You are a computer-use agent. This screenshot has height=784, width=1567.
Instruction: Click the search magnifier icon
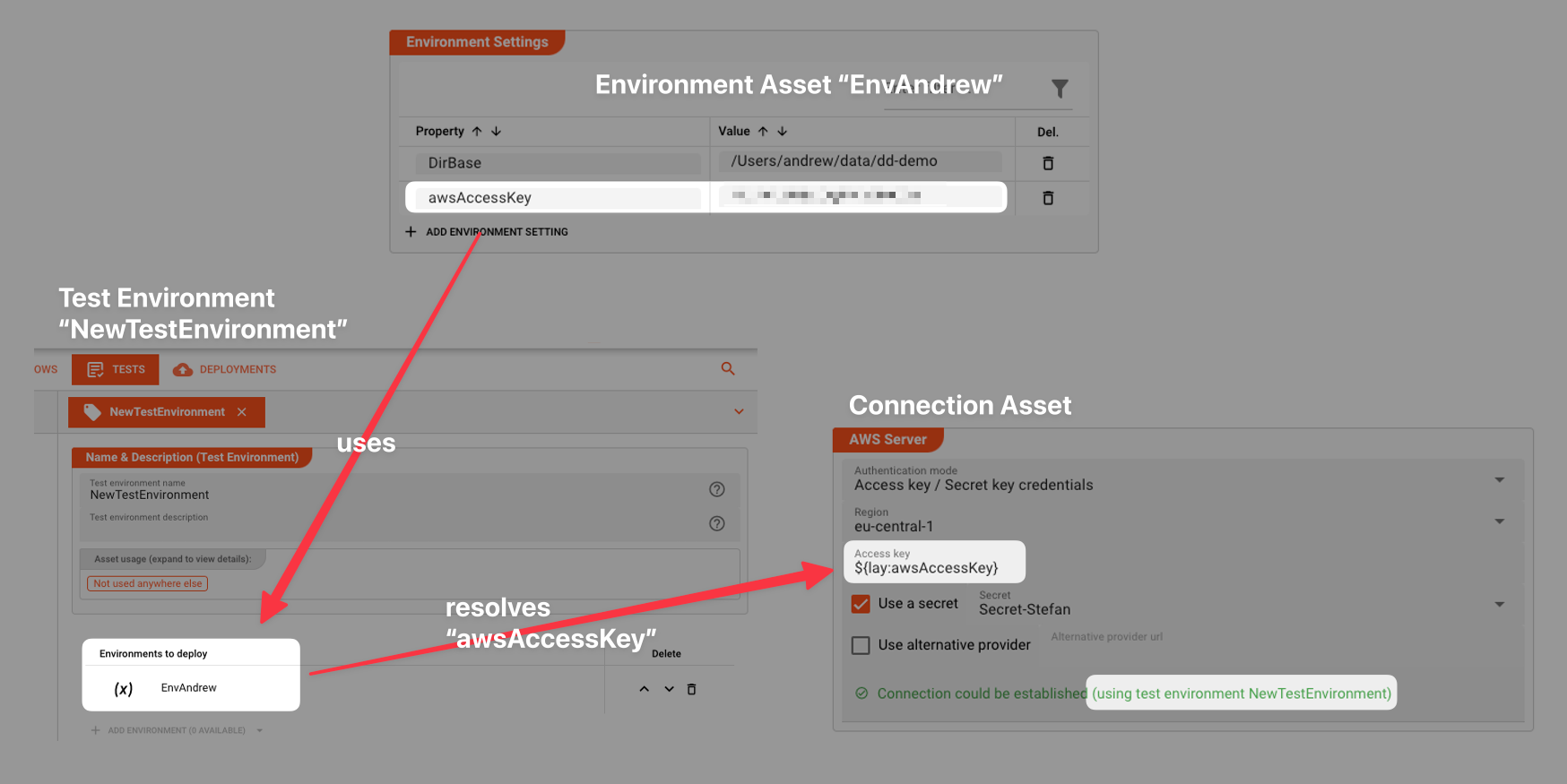(728, 369)
